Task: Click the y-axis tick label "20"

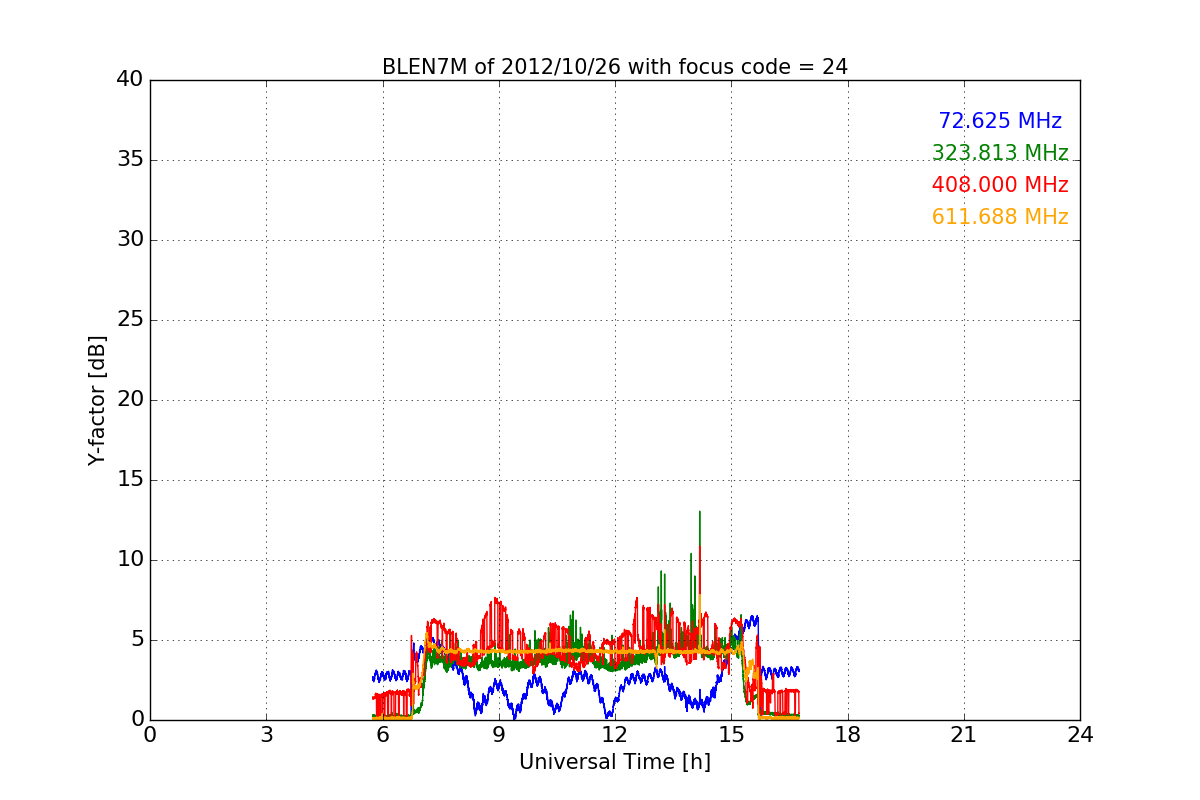Action: 130,400
